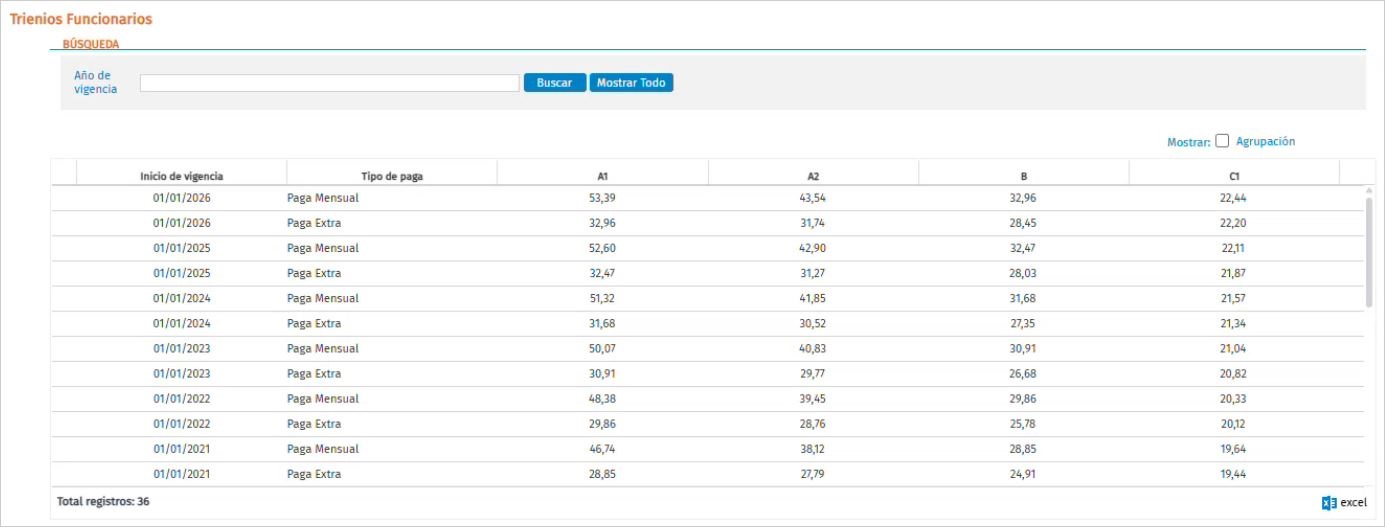Select the A1 value 46,74

(x=602, y=448)
